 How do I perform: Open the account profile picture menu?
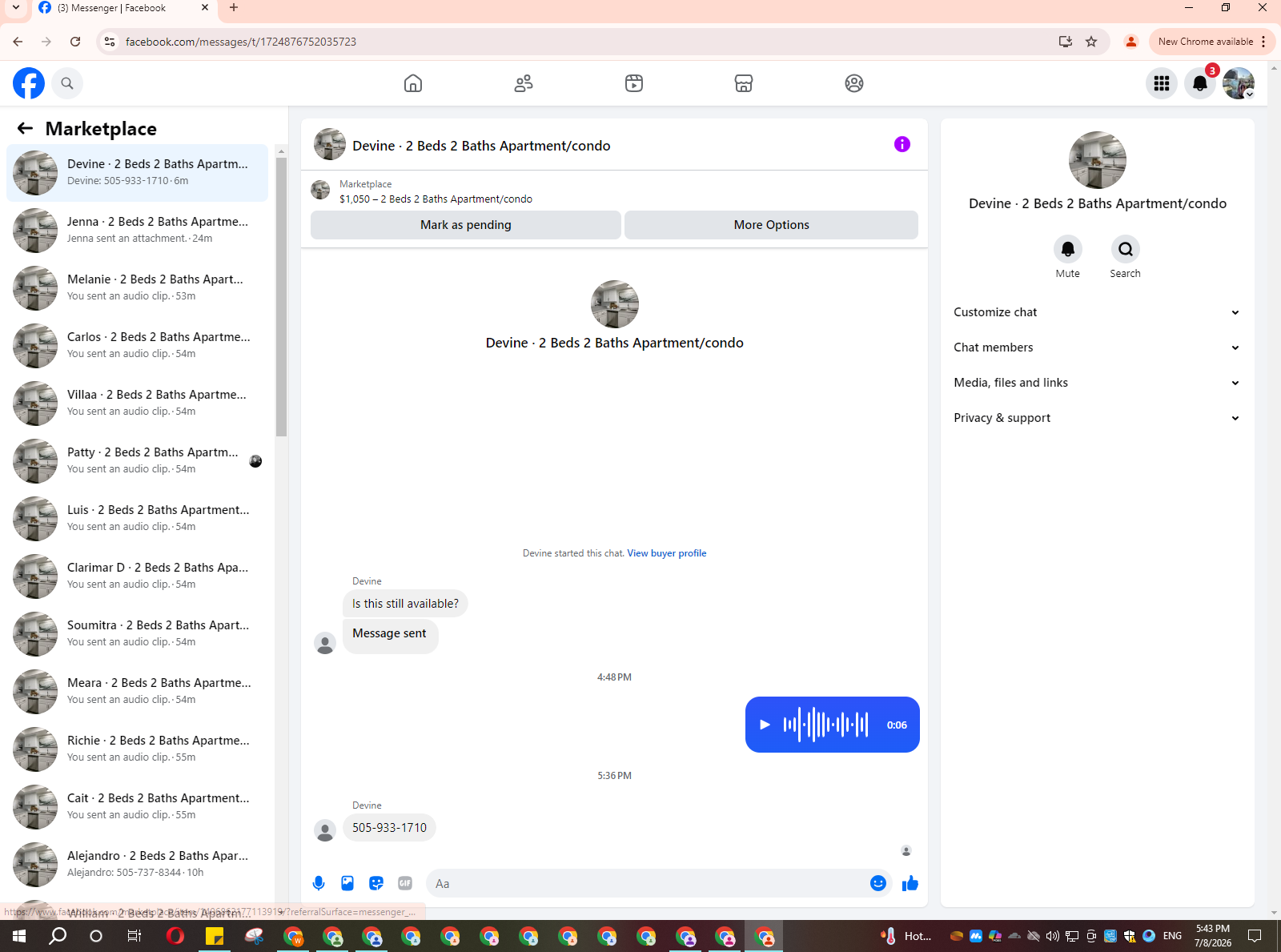[1239, 83]
